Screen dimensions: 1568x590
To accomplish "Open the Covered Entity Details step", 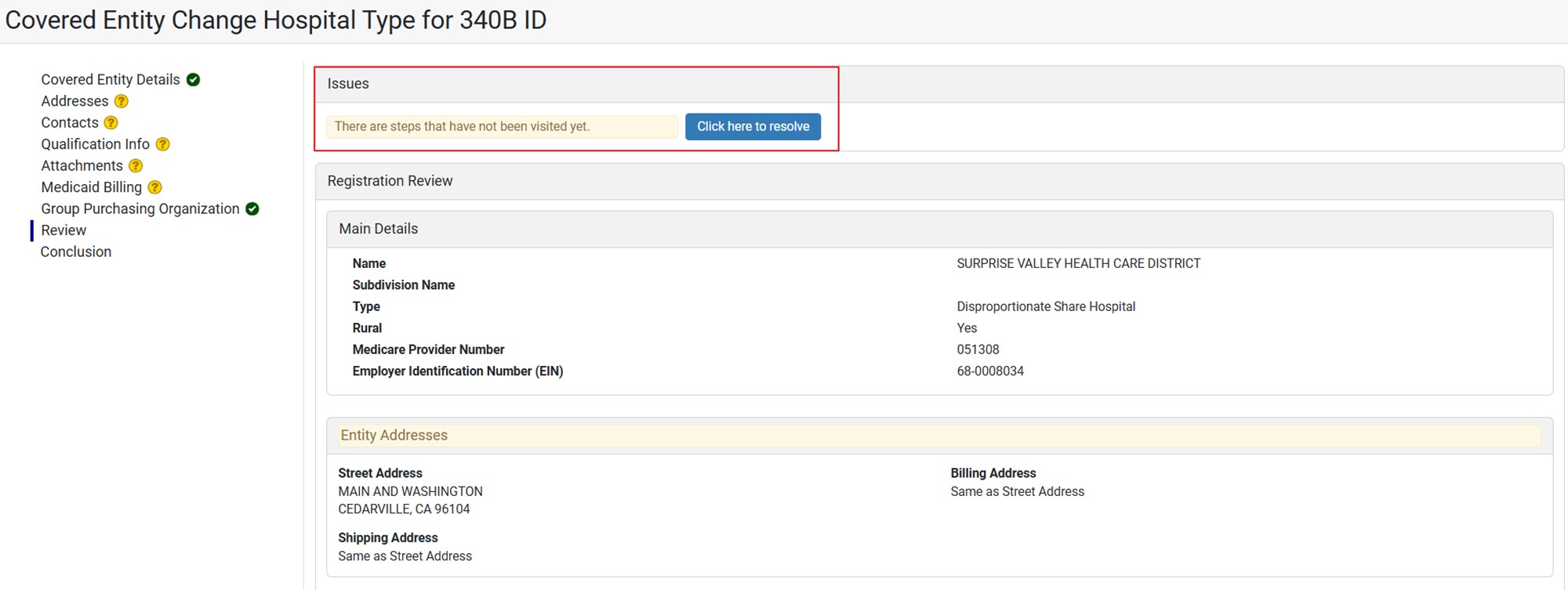I will point(111,80).
